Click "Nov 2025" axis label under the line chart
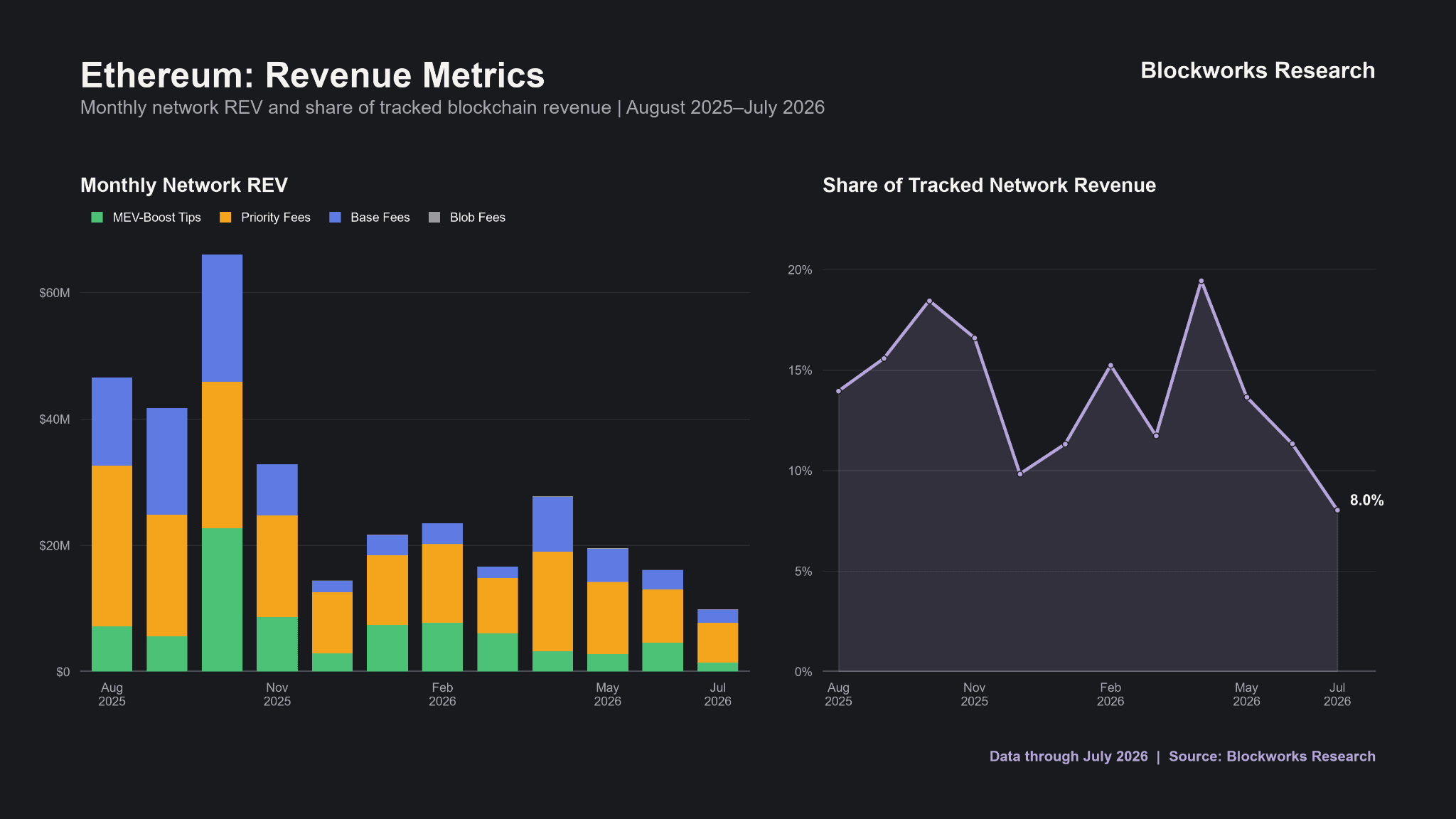1456x819 pixels. 974,695
